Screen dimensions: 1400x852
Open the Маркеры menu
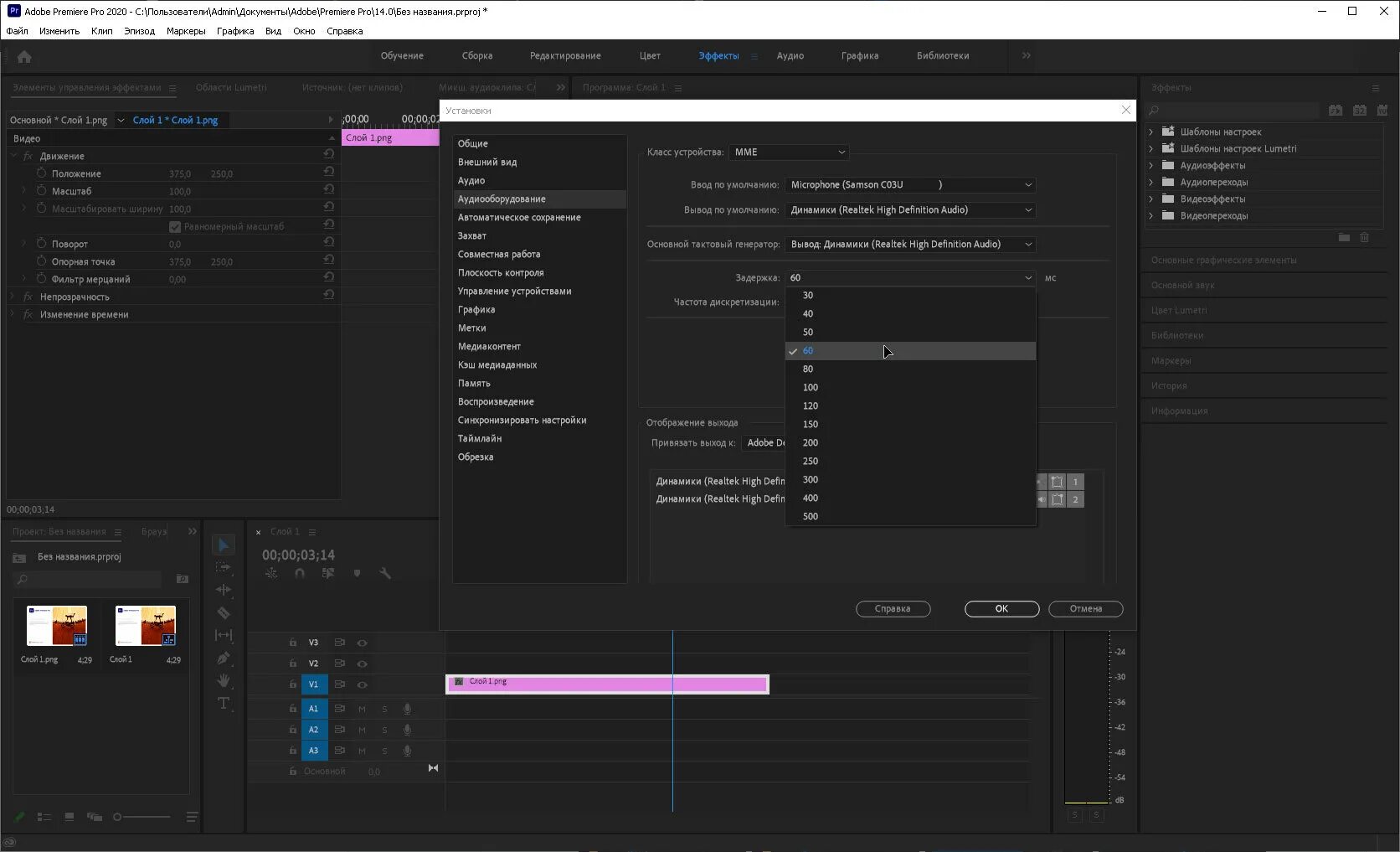point(185,31)
